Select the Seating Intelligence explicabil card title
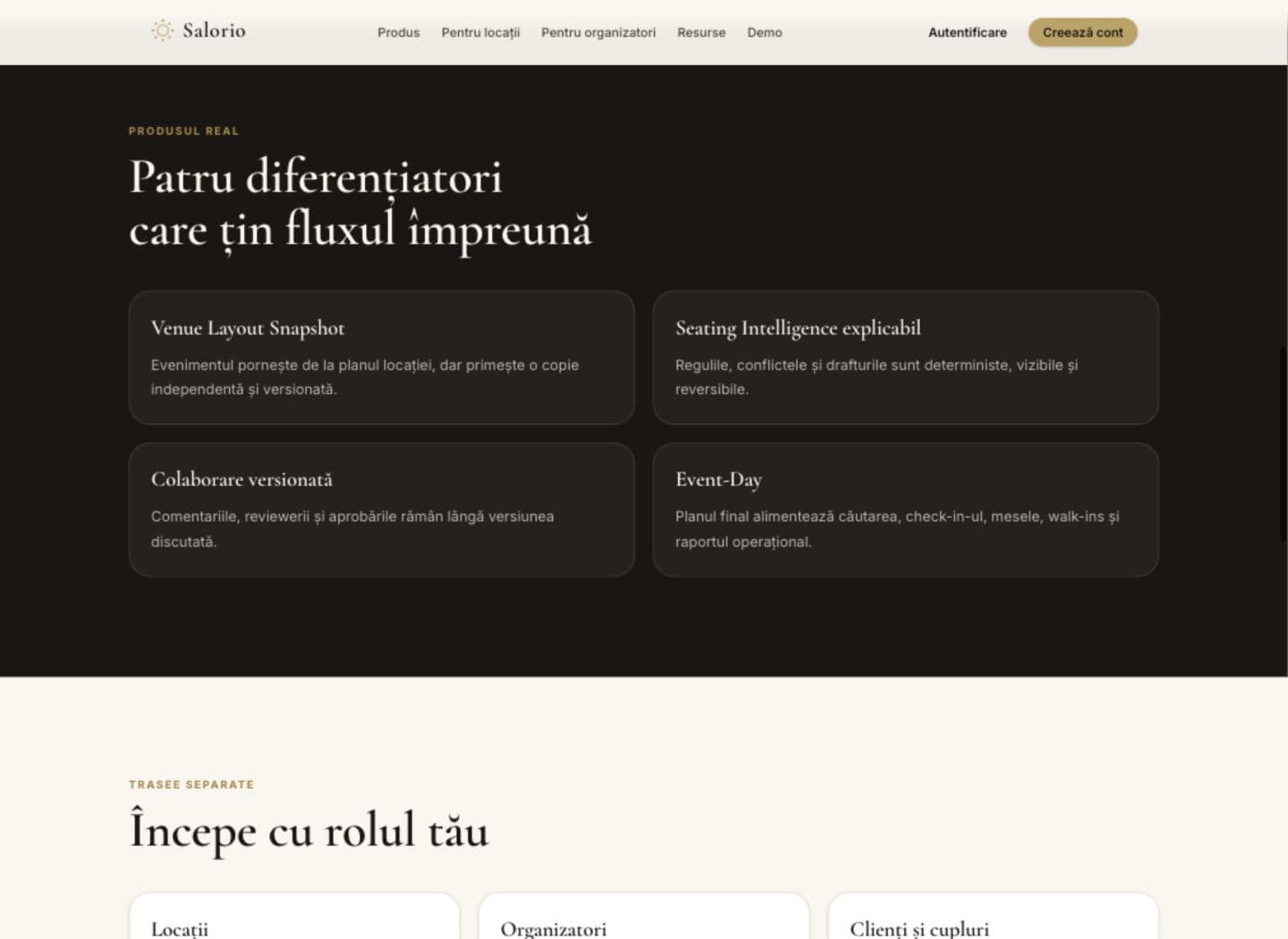 point(798,328)
